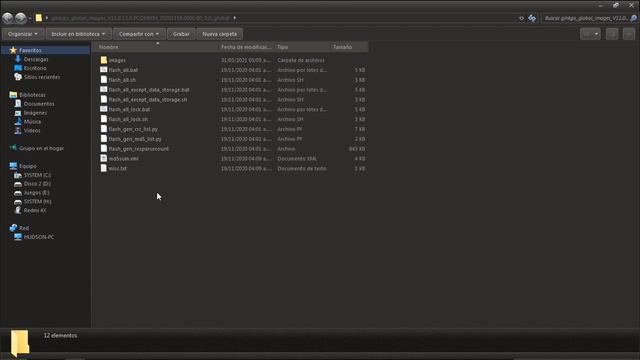
Task: Select the md5sum.xml file
Action: (123, 158)
